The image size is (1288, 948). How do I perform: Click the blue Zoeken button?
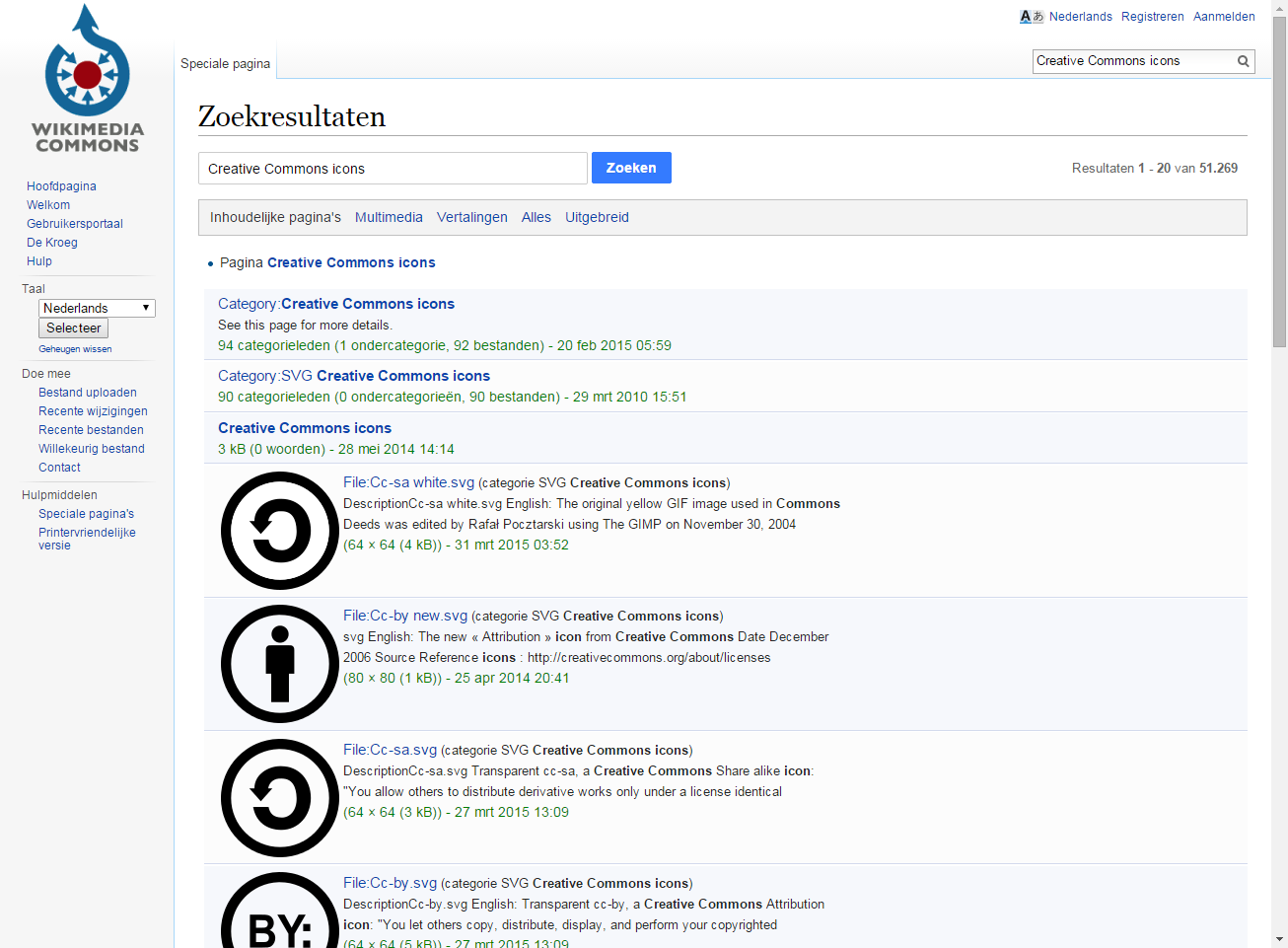(631, 168)
